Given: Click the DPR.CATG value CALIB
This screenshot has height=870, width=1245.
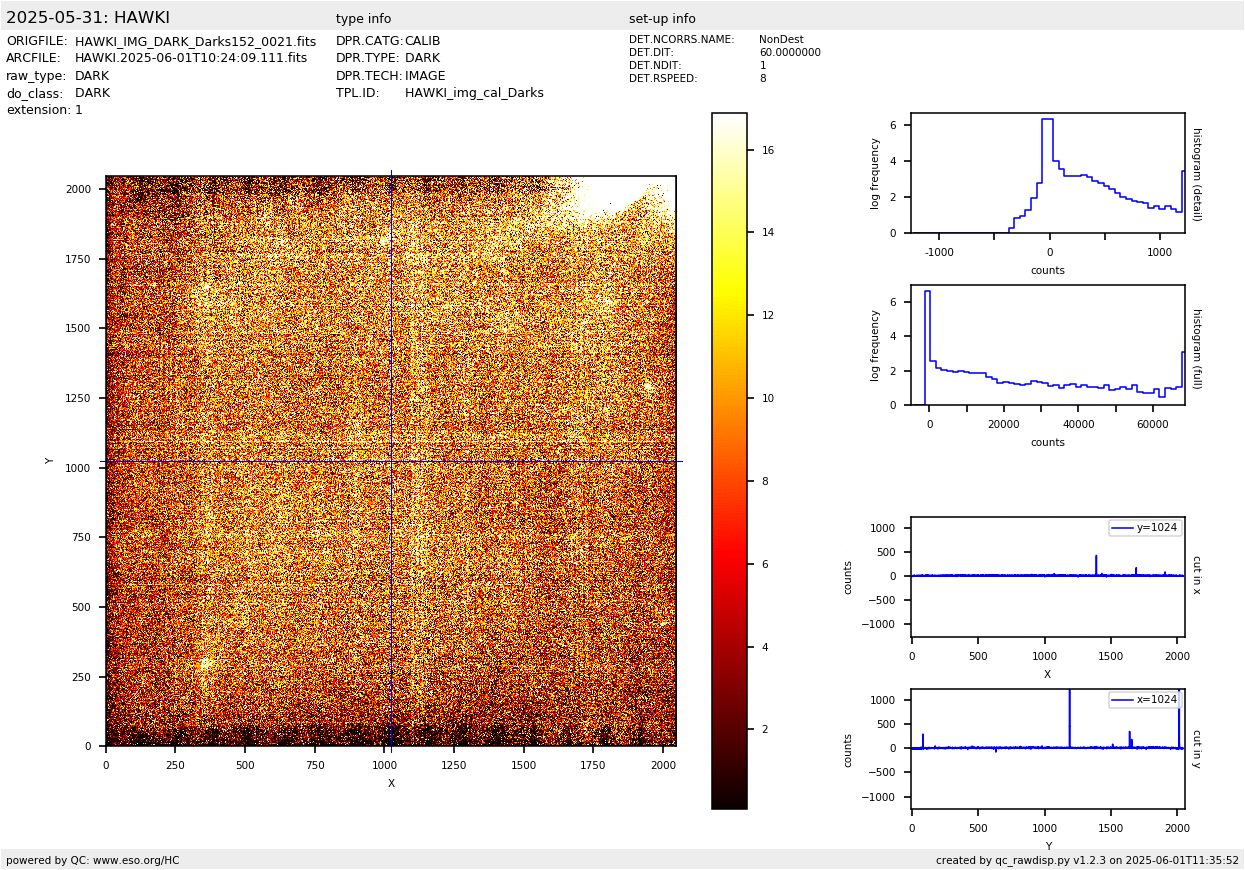Looking at the screenshot, I should tap(422, 42).
